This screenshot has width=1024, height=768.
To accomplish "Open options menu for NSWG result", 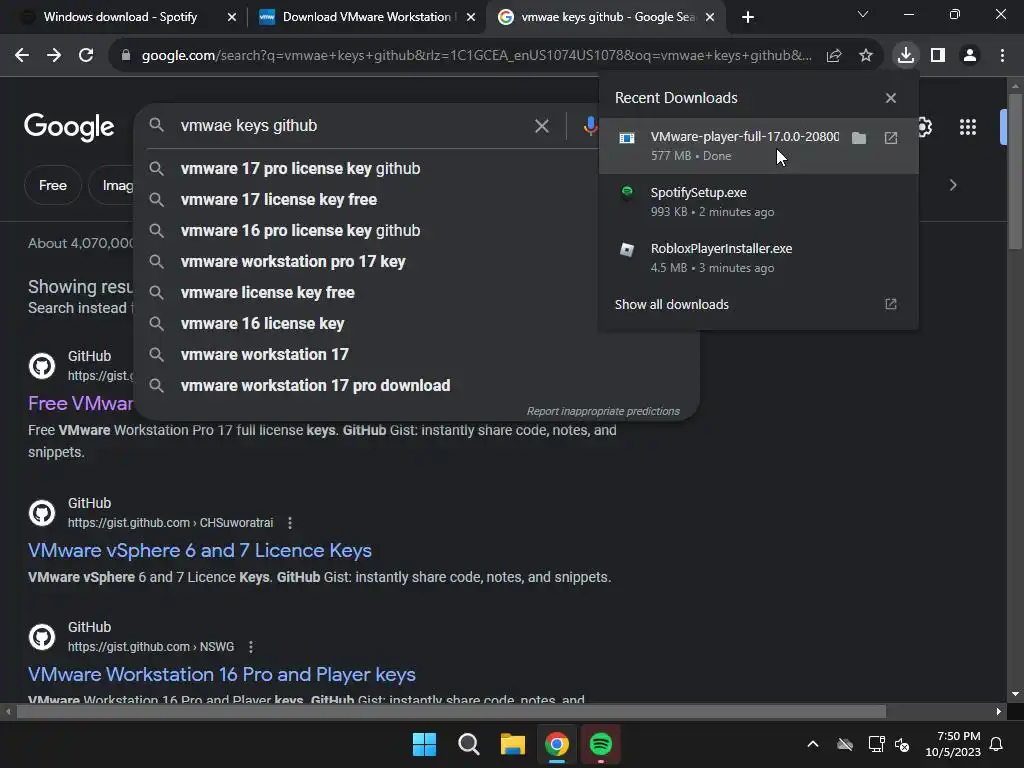I will [251, 647].
